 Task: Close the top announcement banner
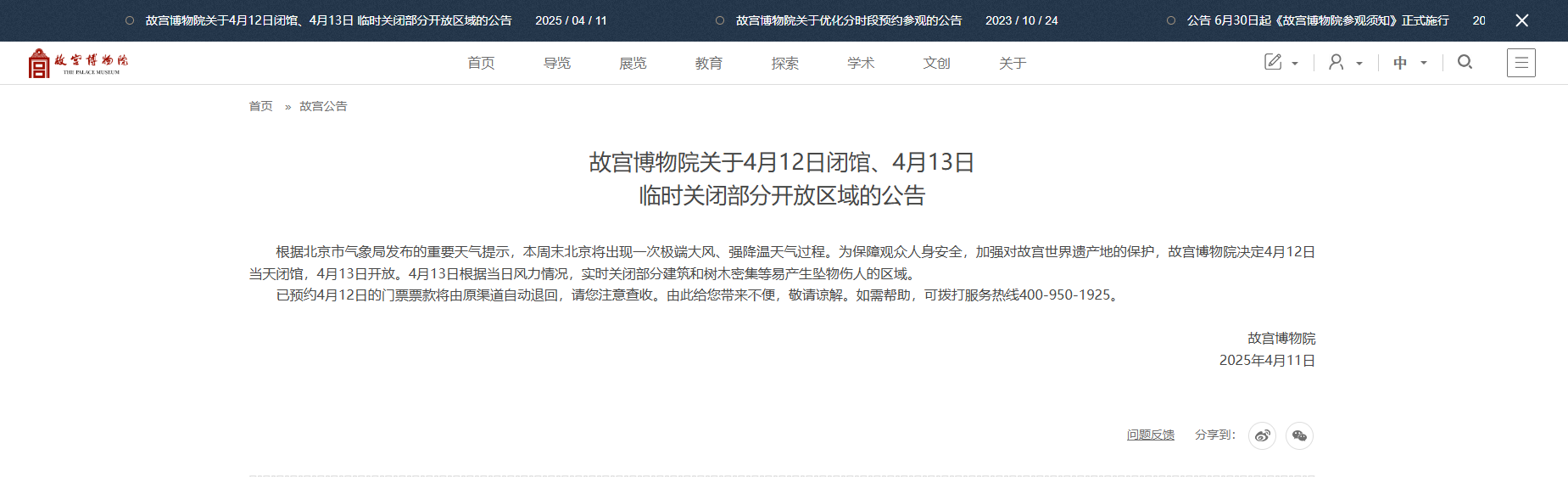[1522, 20]
